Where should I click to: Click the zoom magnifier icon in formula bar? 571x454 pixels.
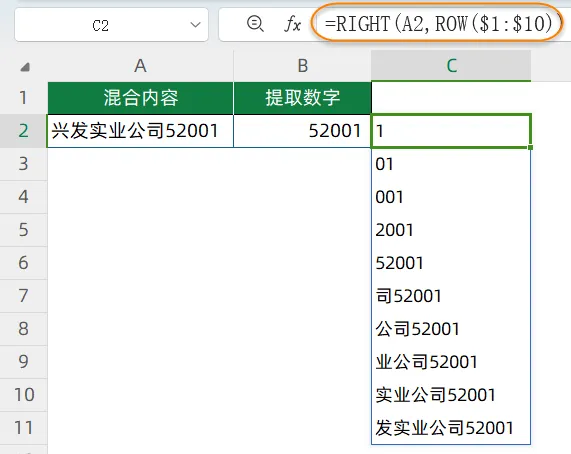point(255,24)
